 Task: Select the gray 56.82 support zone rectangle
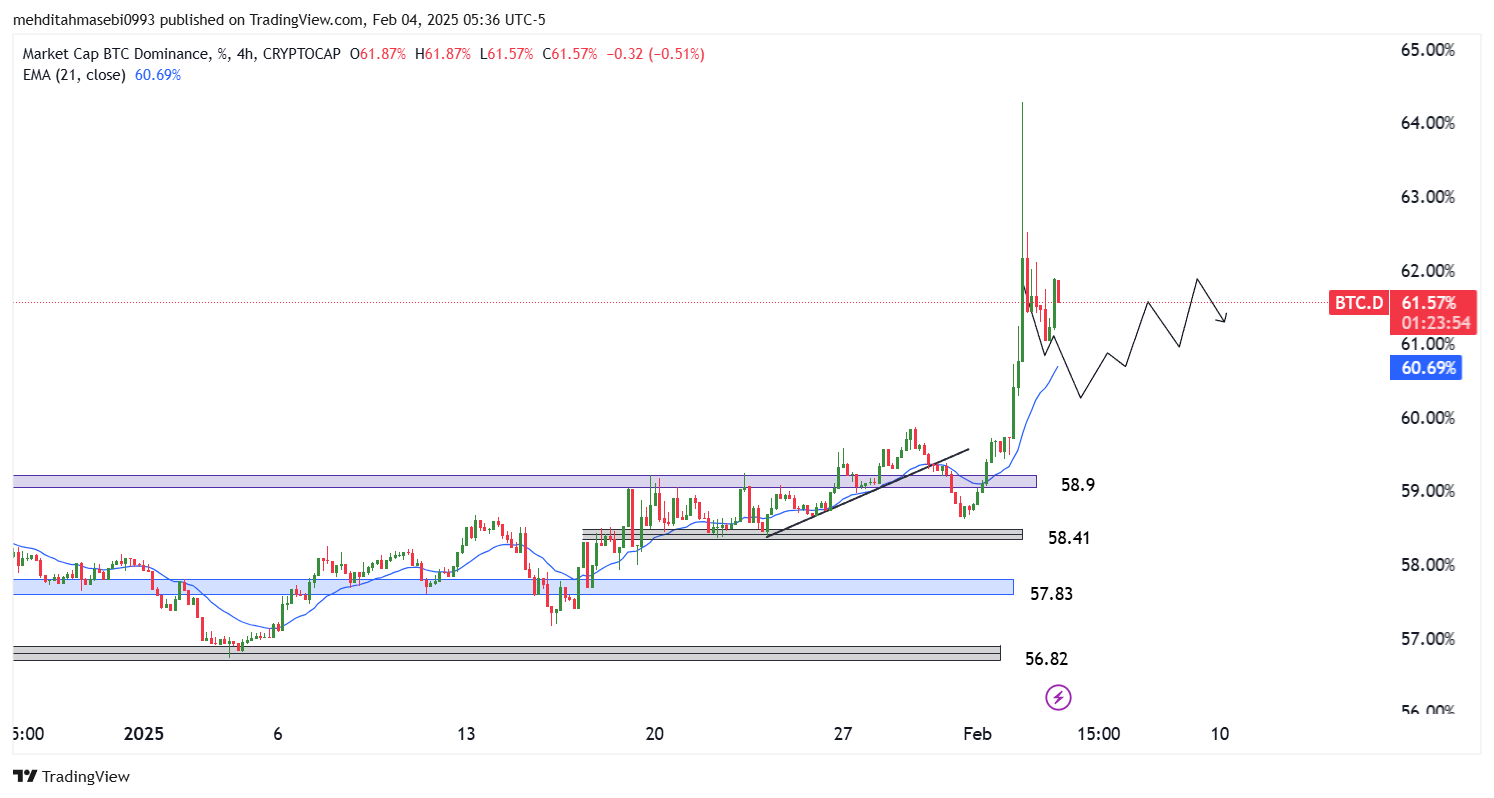click(x=507, y=653)
